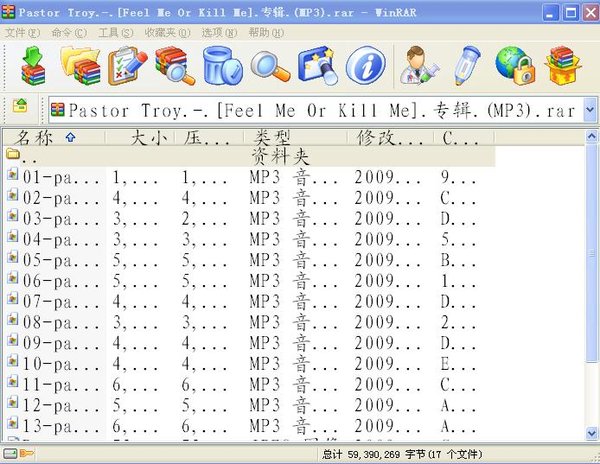Select file 13-pa... in list

click(61, 426)
